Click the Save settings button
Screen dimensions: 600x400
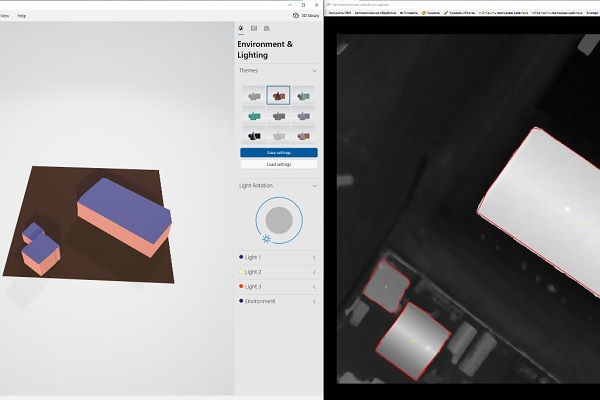pos(279,153)
